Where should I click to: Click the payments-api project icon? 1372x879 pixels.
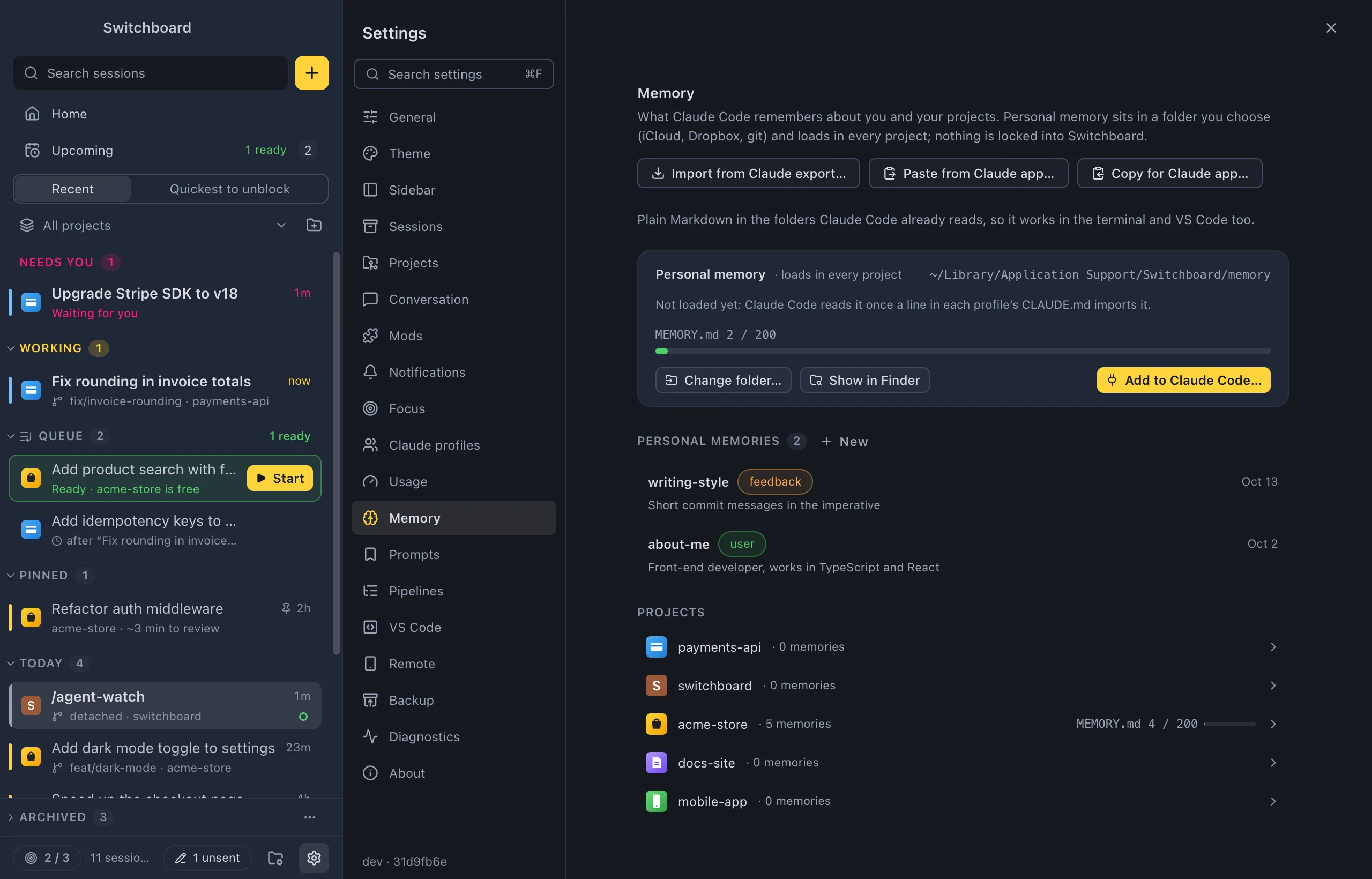[657, 647]
